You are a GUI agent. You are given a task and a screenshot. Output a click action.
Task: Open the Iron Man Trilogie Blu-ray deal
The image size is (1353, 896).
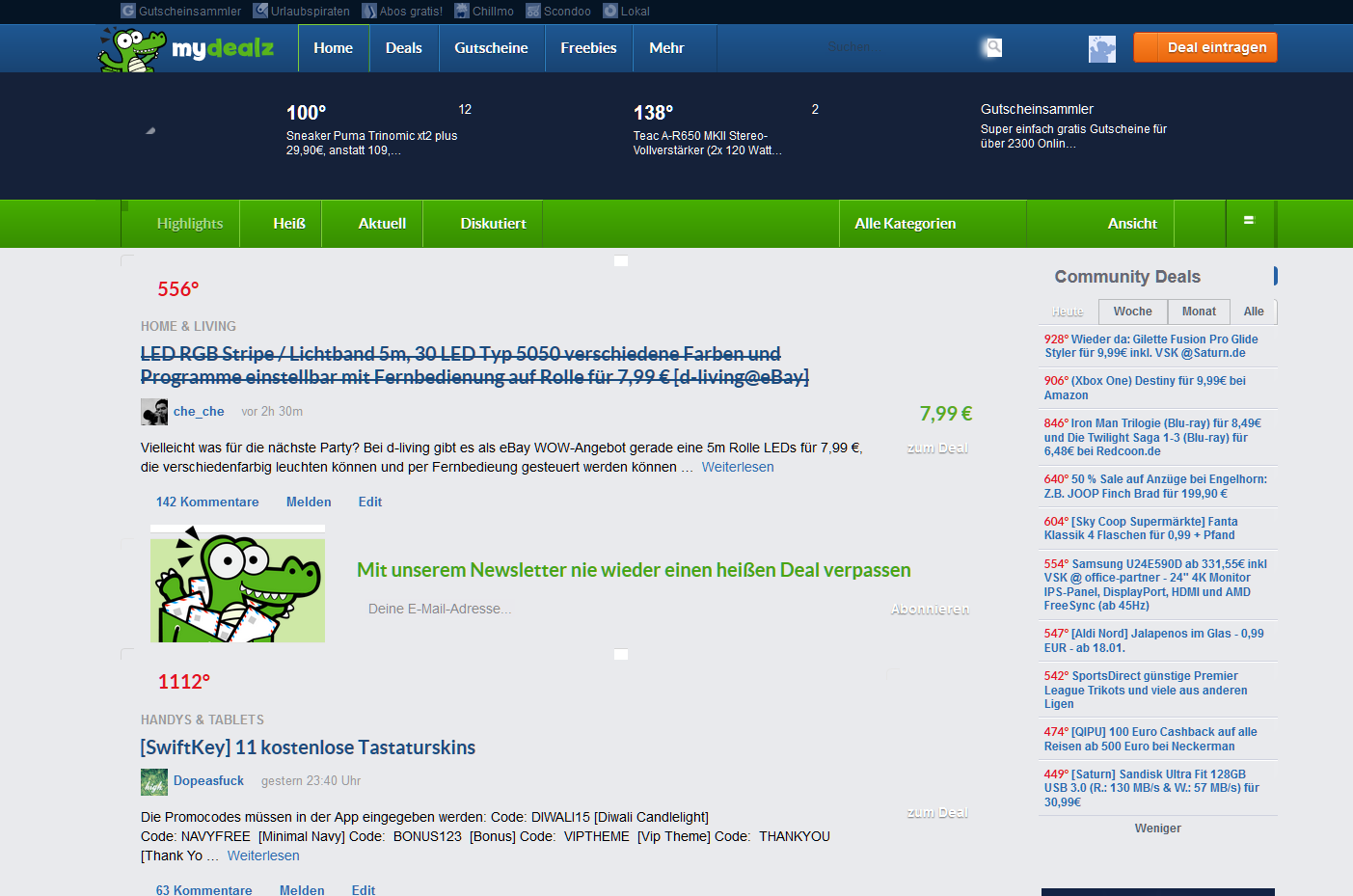[x=1152, y=438]
